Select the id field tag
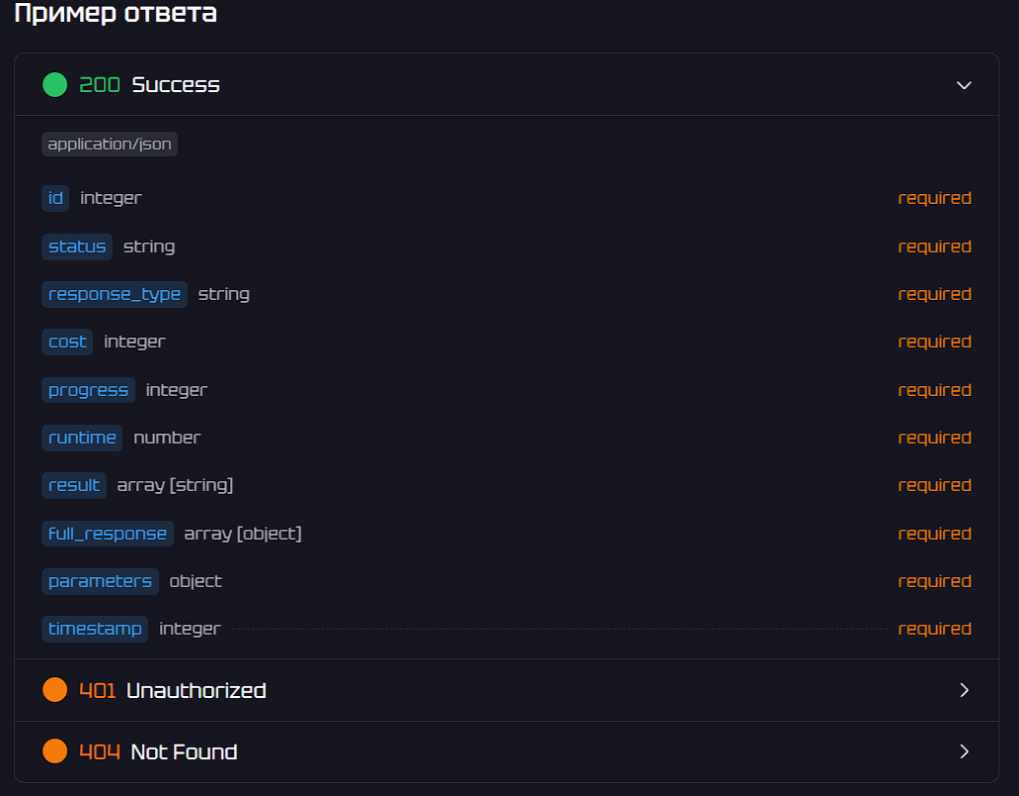1019x796 pixels. click(x=56, y=198)
